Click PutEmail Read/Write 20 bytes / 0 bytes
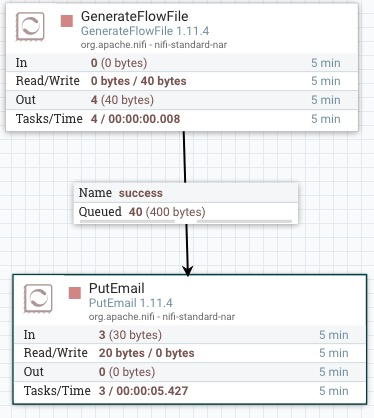Image resolution: width=374 pixels, height=418 pixels. point(147,353)
